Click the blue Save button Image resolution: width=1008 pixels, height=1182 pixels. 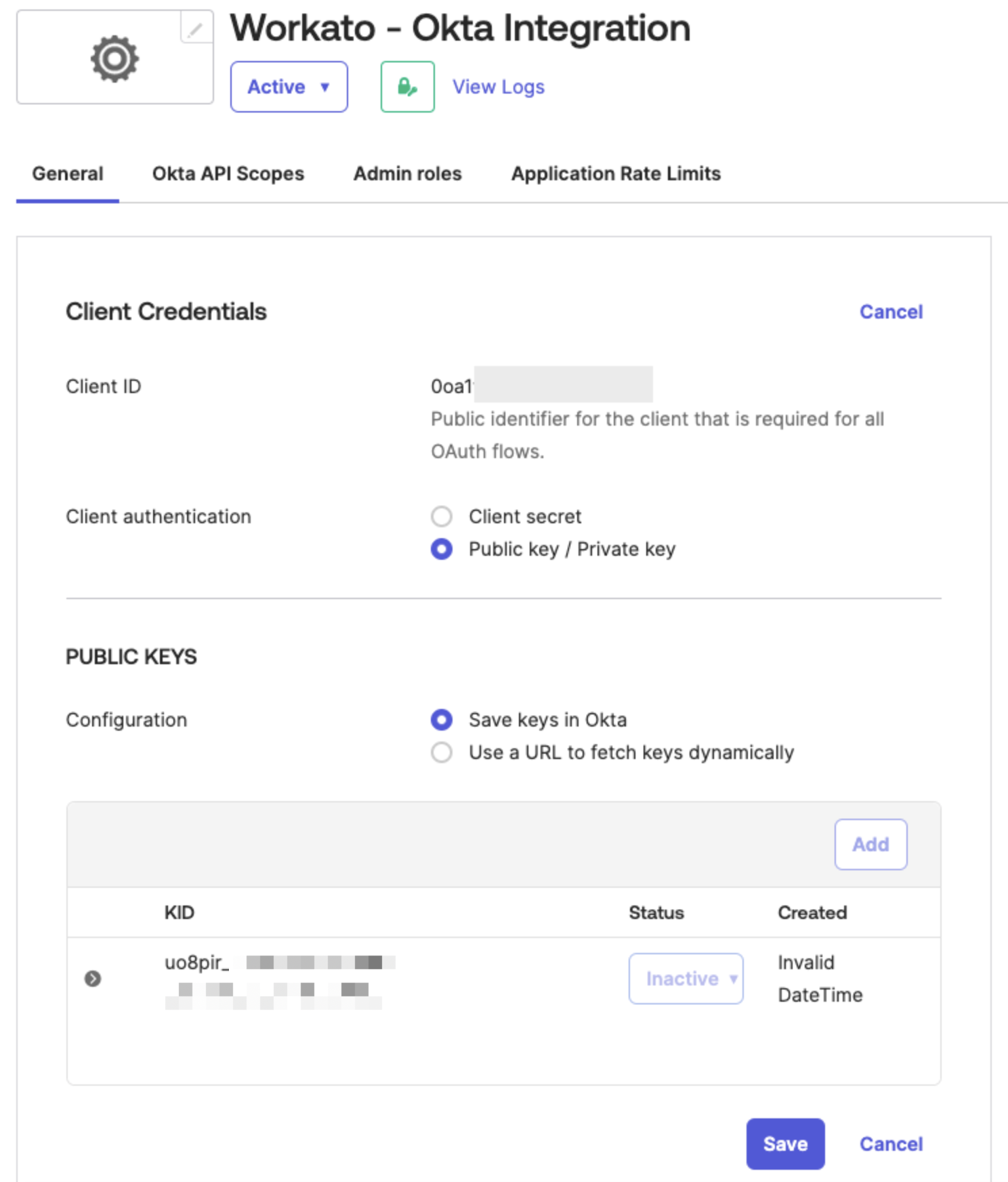point(784,1143)
